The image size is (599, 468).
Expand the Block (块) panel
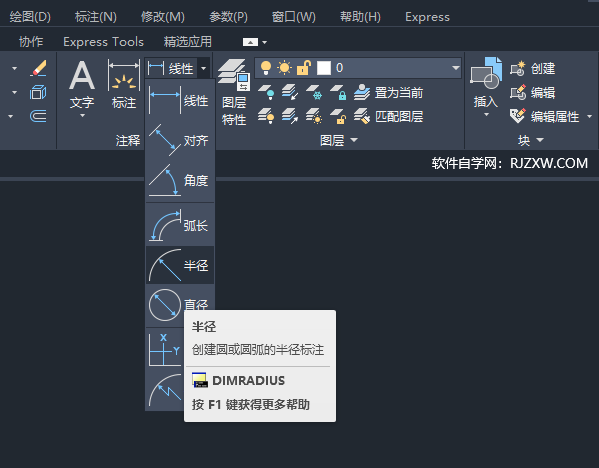540,140
